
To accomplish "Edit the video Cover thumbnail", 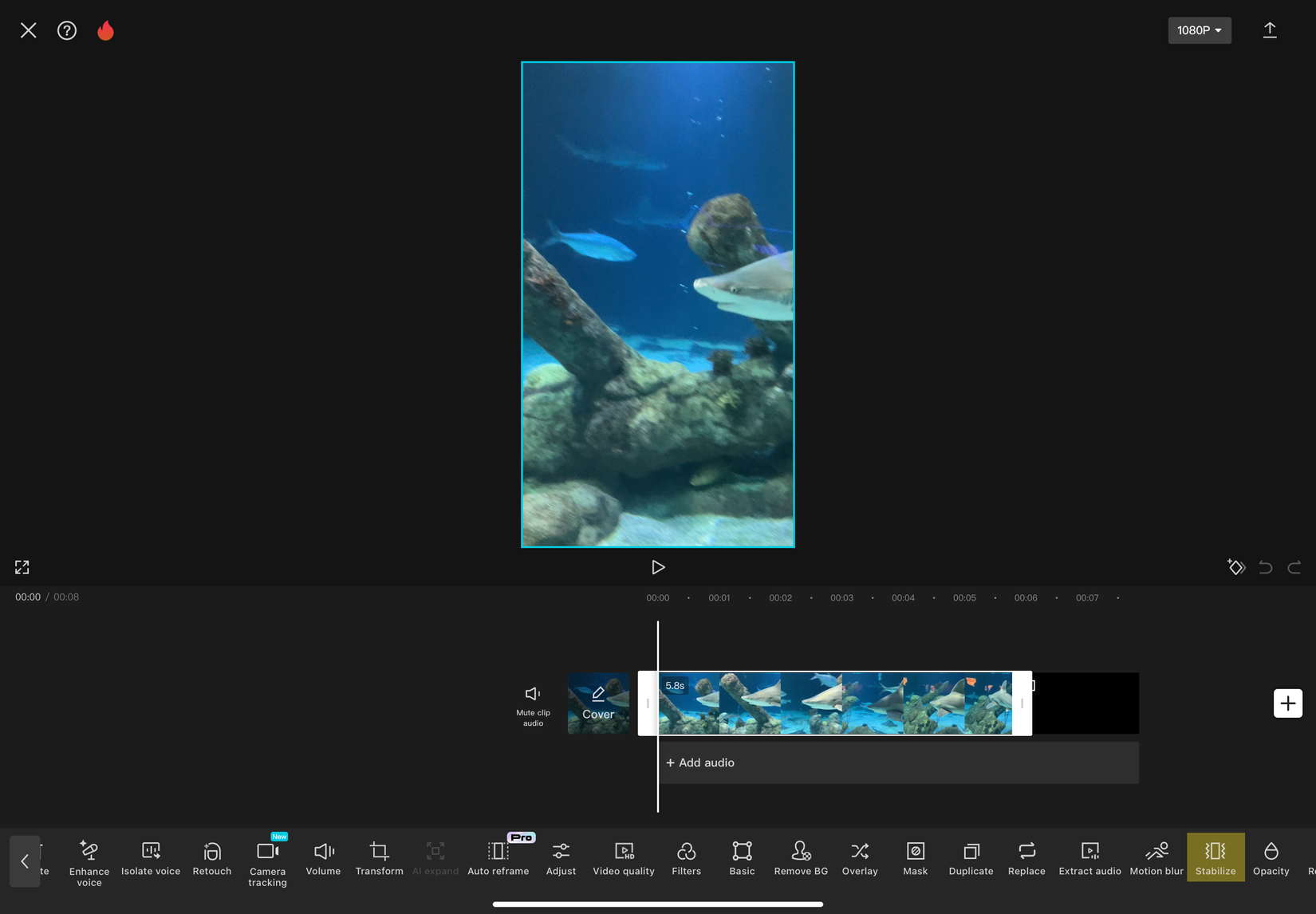I will (598, 703).
